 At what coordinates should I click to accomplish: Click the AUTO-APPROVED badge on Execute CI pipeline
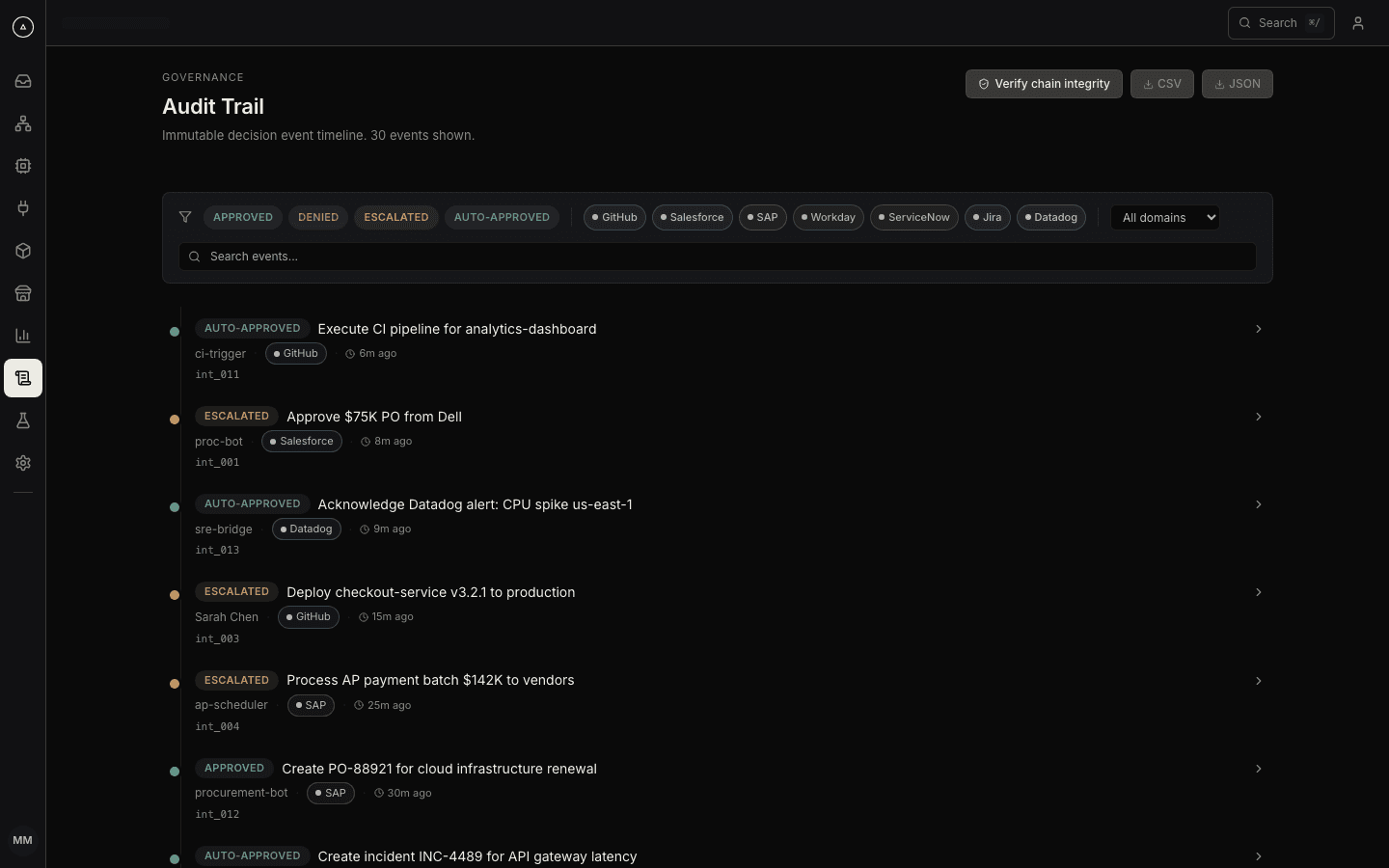[x=253, y=328]
